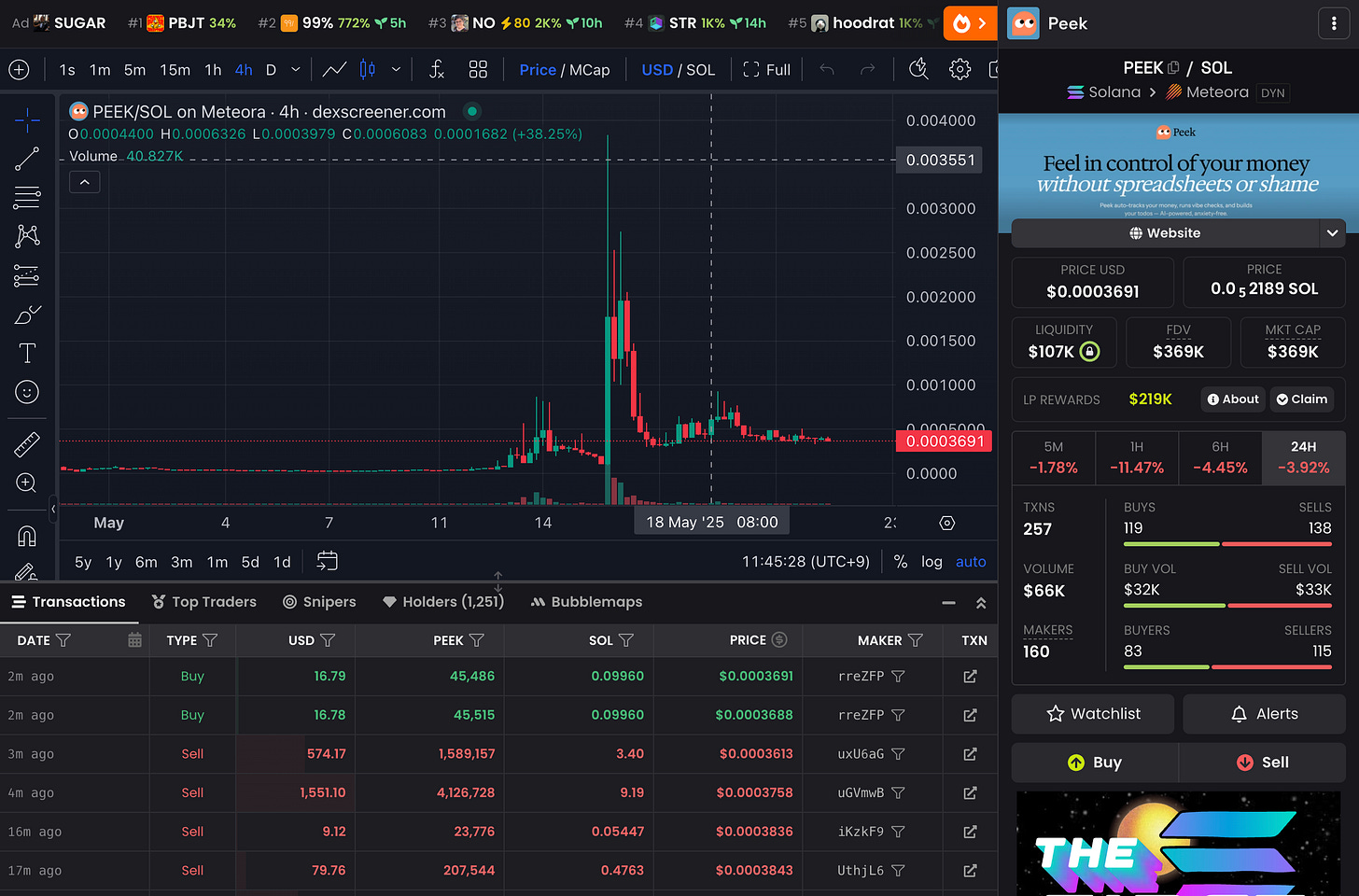The width and height of the screenshot is (1359, 896).
Task: Open price axis settings icon
Action: coord(946,524)
